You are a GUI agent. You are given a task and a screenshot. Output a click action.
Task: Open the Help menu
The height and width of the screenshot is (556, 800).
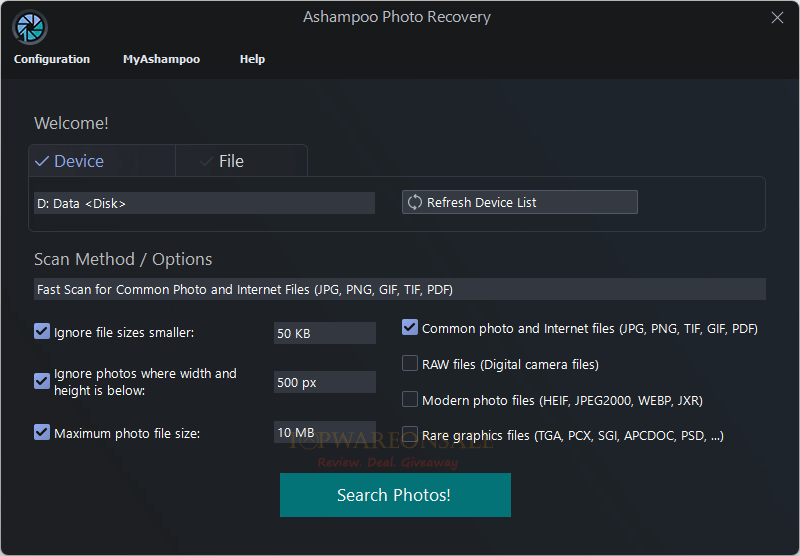(x=252, y=59)
